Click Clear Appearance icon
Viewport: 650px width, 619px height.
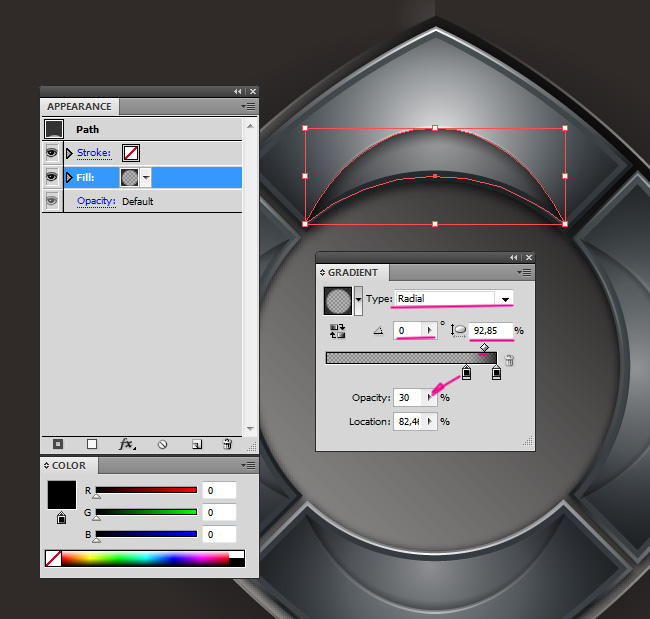tap(162, 444)
